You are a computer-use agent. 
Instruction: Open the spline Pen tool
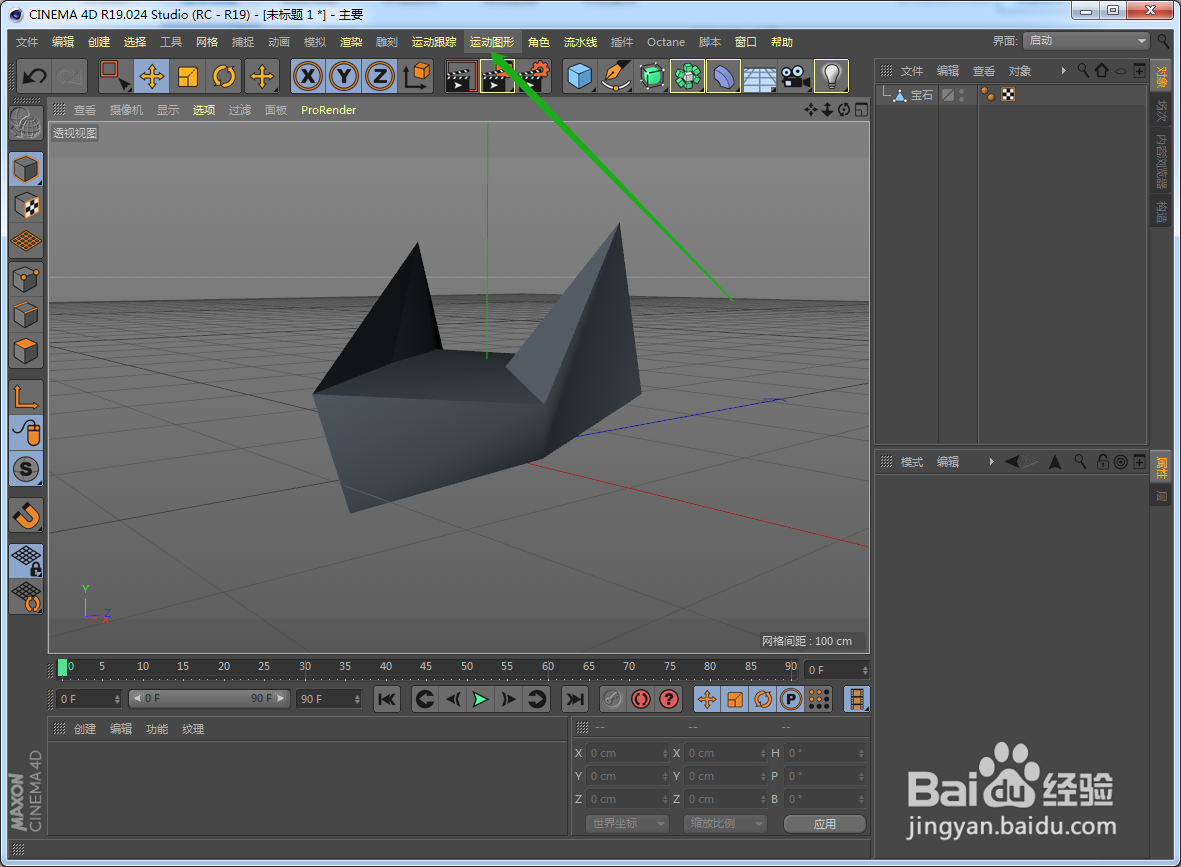click(615, 76)
